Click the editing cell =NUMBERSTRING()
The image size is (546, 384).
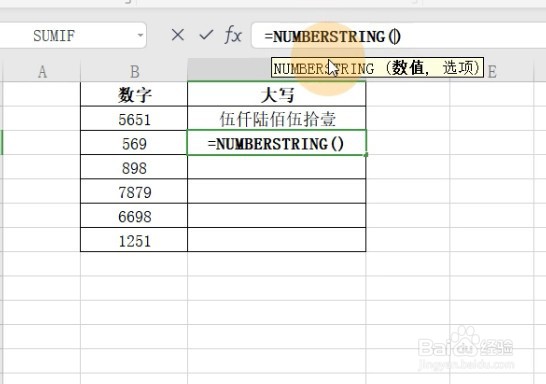[x=277, y=143]
